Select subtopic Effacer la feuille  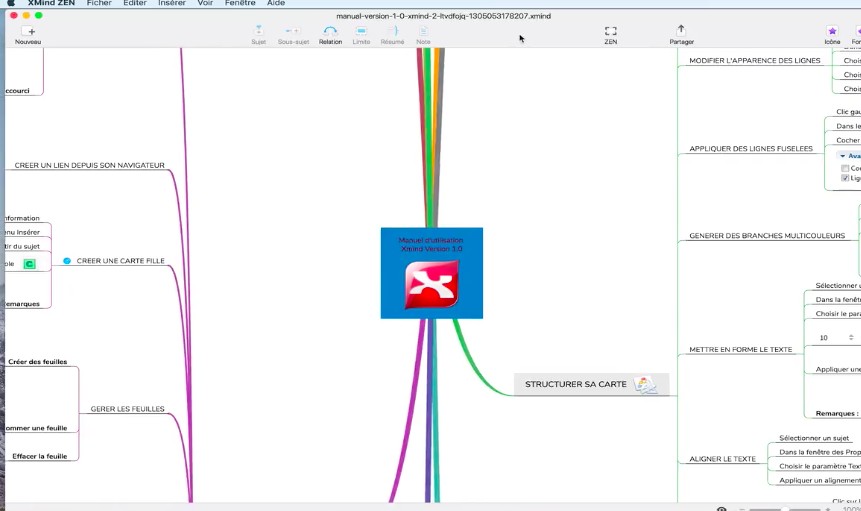40,456
